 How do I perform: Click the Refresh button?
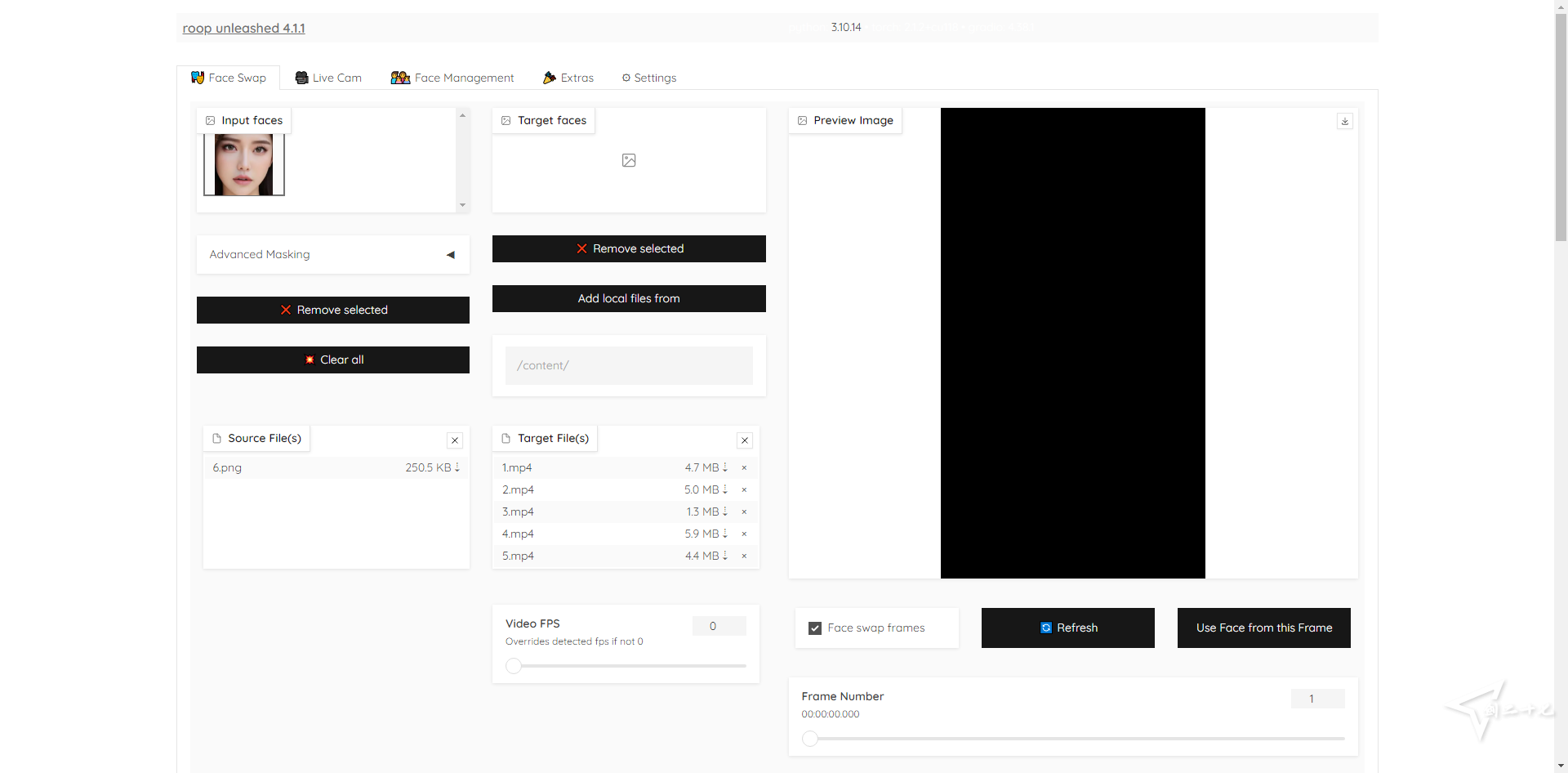1067,628
